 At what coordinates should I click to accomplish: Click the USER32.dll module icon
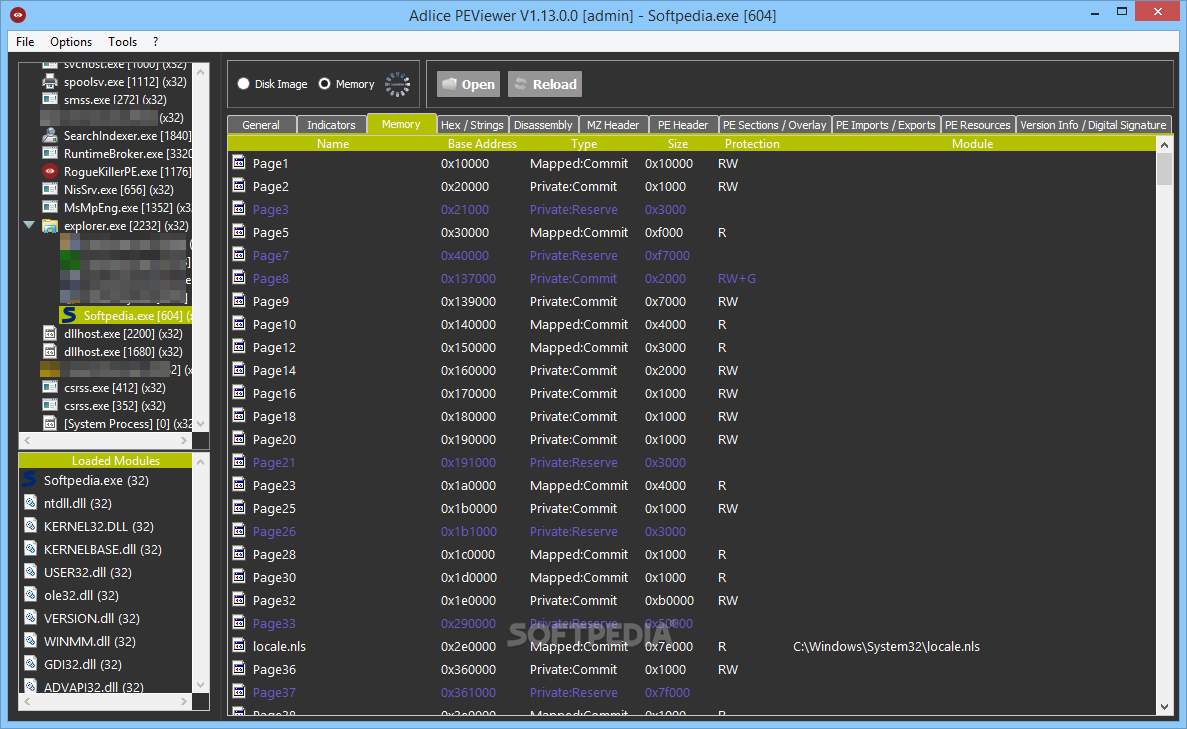[x=30, y=572]
